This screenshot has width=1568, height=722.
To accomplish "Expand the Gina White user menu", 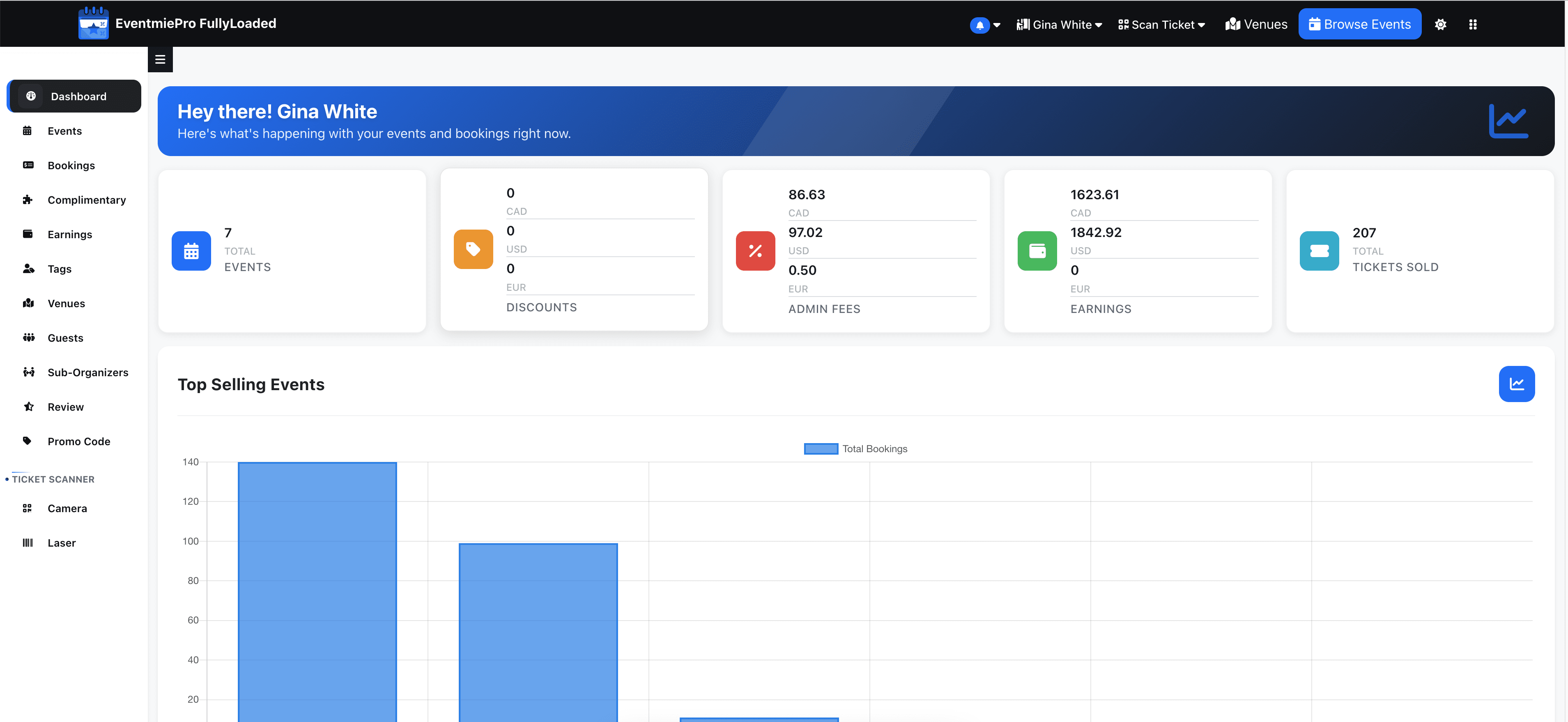I will tap(1059, 25).
